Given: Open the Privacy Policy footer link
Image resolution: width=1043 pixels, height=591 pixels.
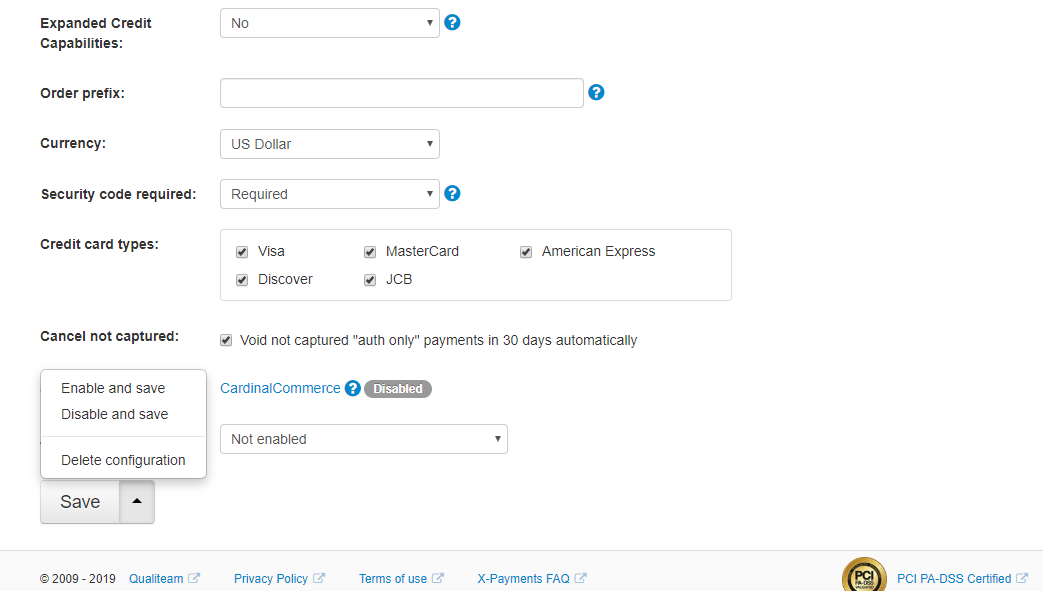Looking at the screenshot, I should [x=271, y=578].
